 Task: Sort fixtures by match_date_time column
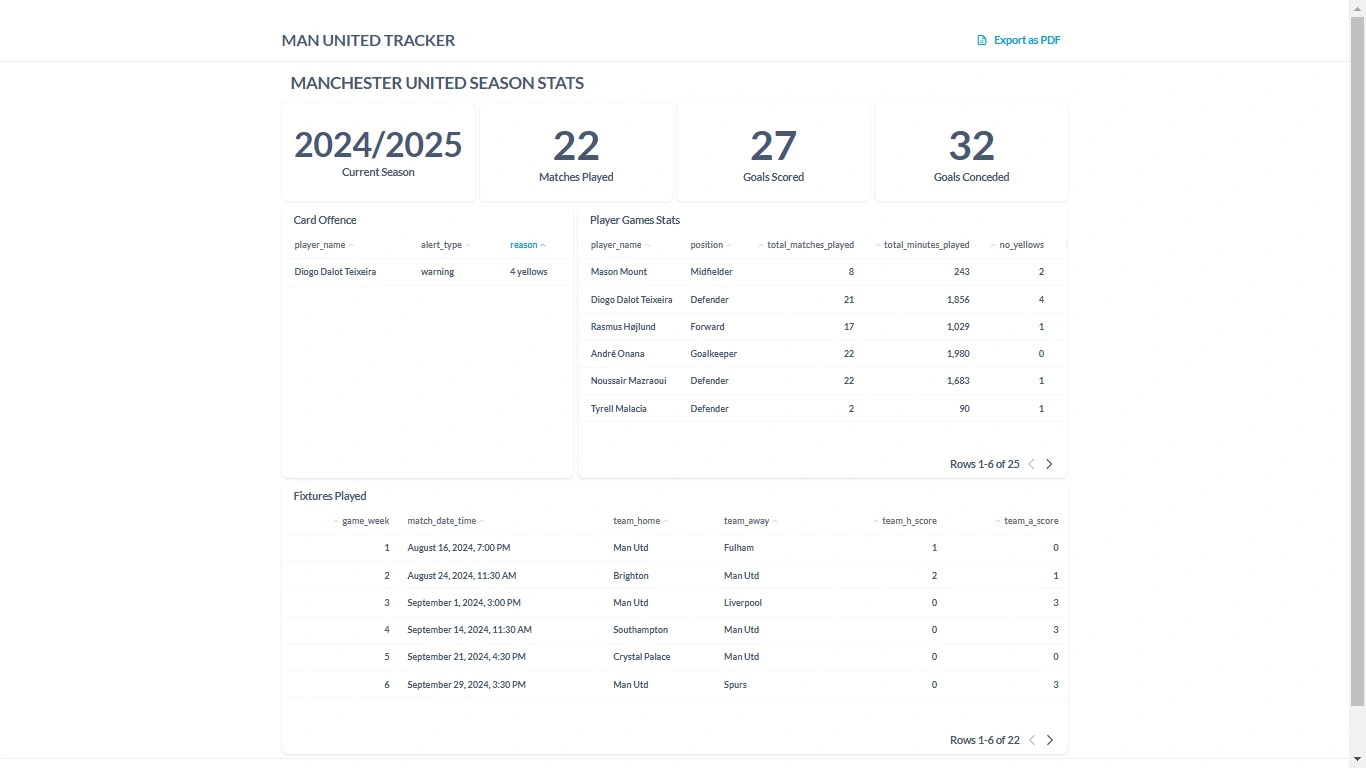tap(446, 521)
